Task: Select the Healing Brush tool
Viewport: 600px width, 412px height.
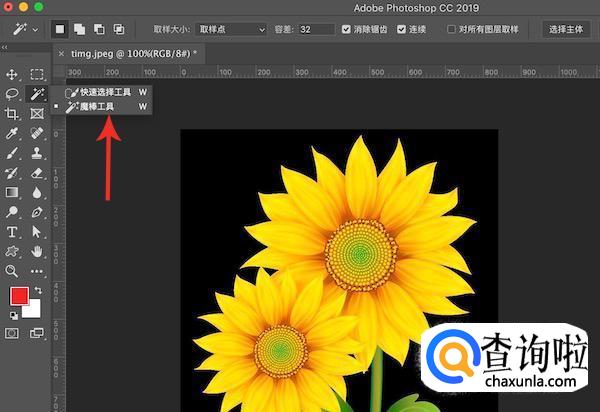Action: click(37, 133)
